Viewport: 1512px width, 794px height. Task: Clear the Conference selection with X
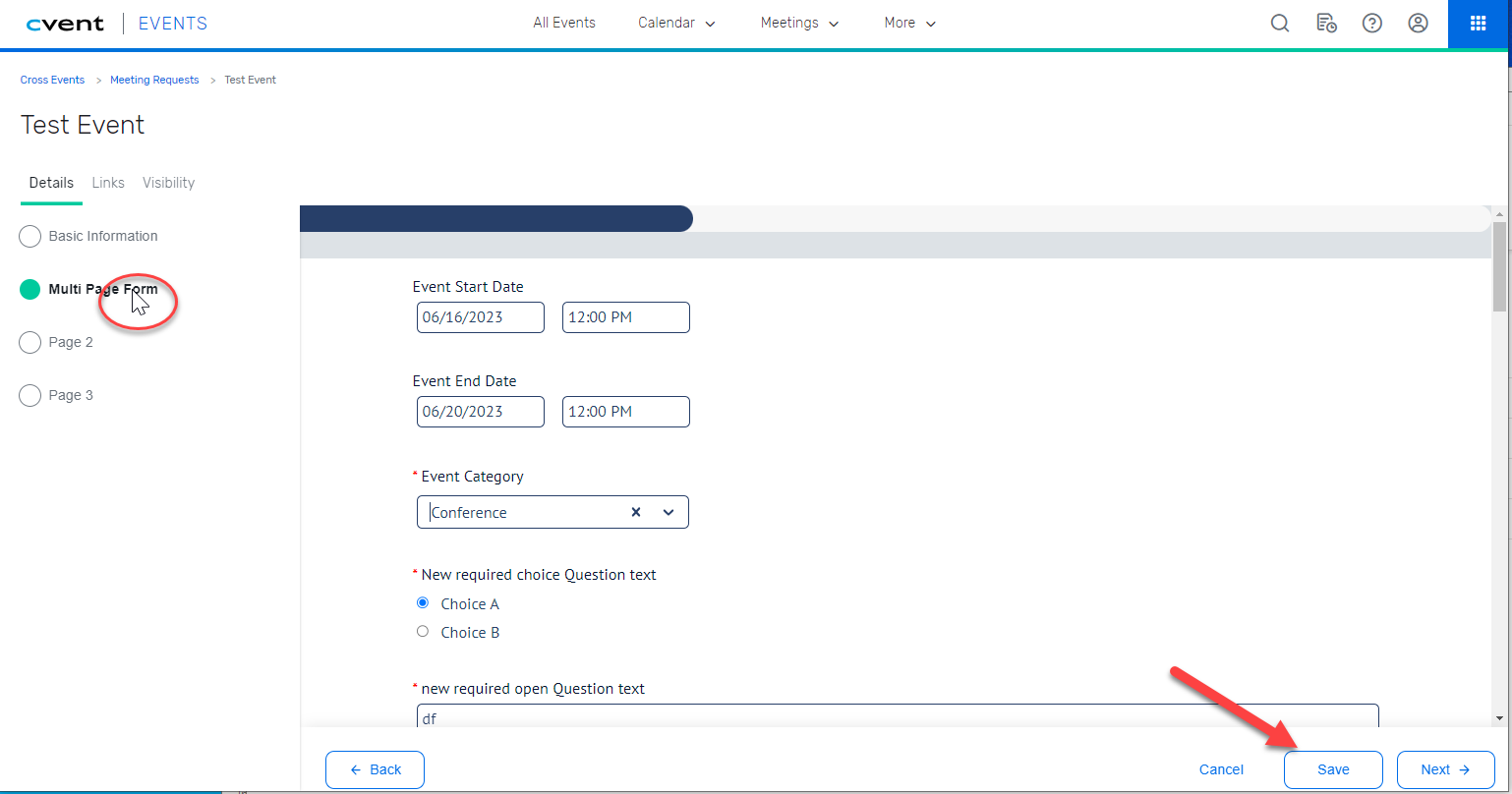tap(636, 512)
